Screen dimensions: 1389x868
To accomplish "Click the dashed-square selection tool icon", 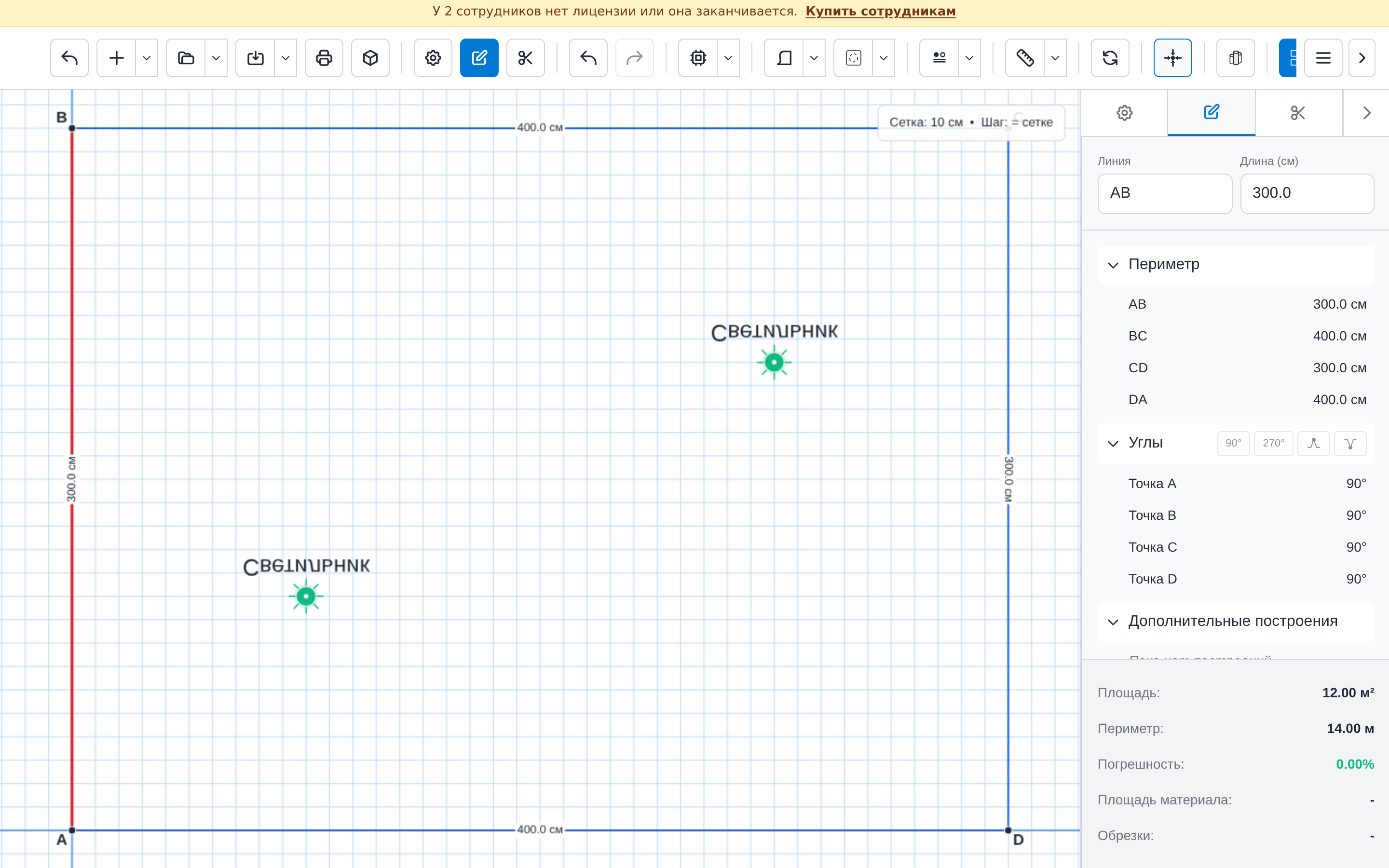I will [854, 58].
